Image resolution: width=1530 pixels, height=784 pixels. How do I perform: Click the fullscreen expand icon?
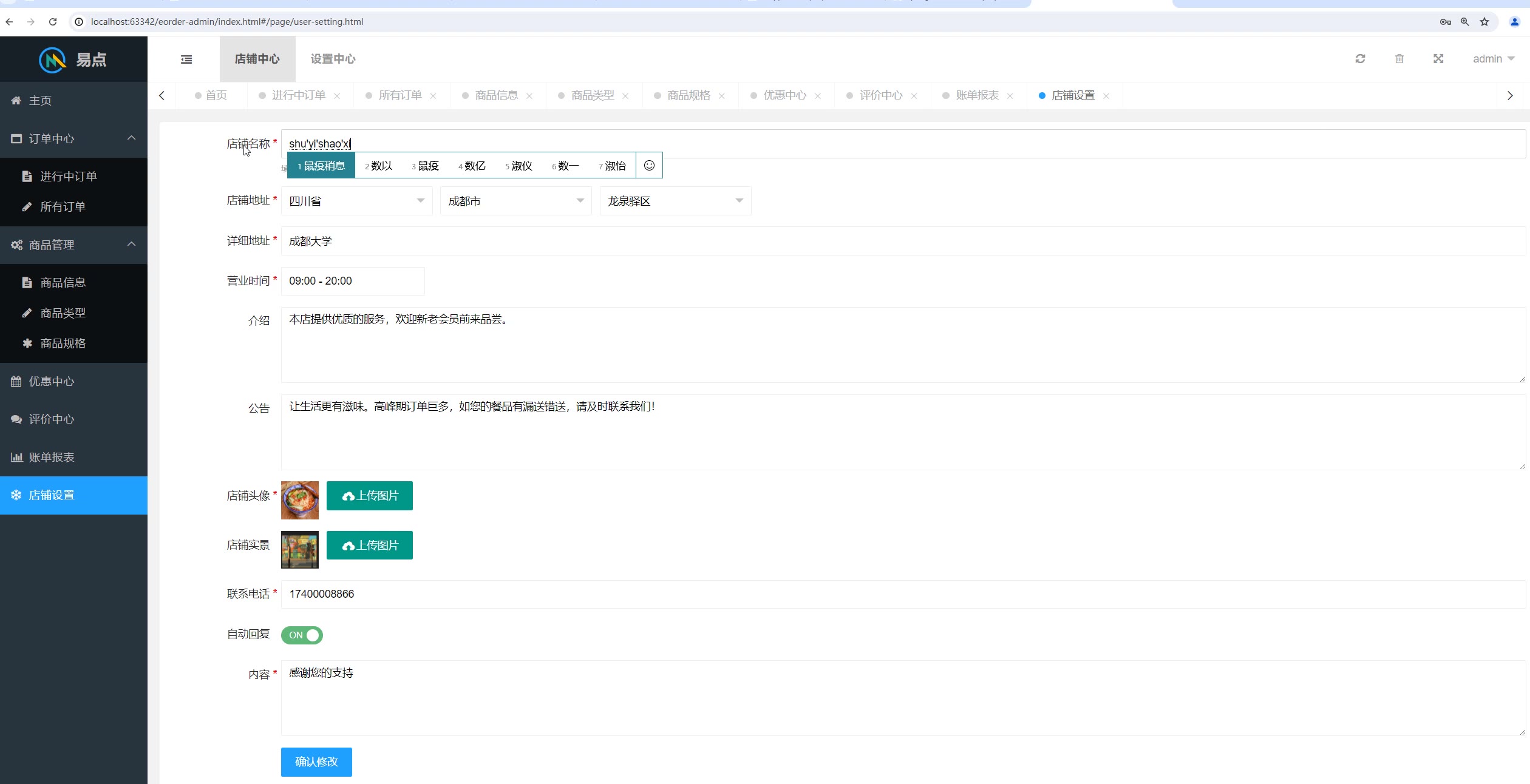(1438, 59)
